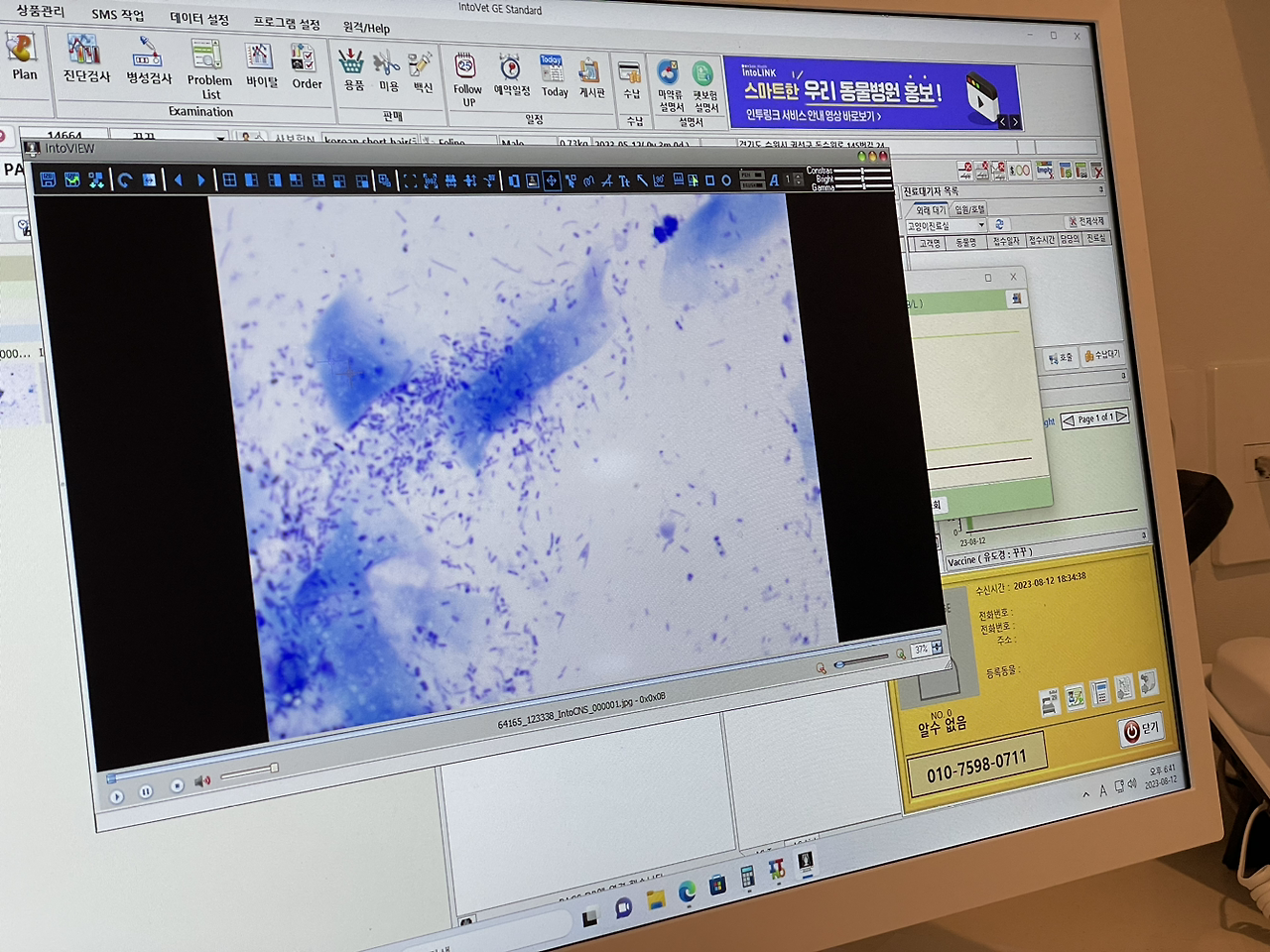Open the 프로그램 설정 menu
The image size is (1270, 952).
click(287, 23)
